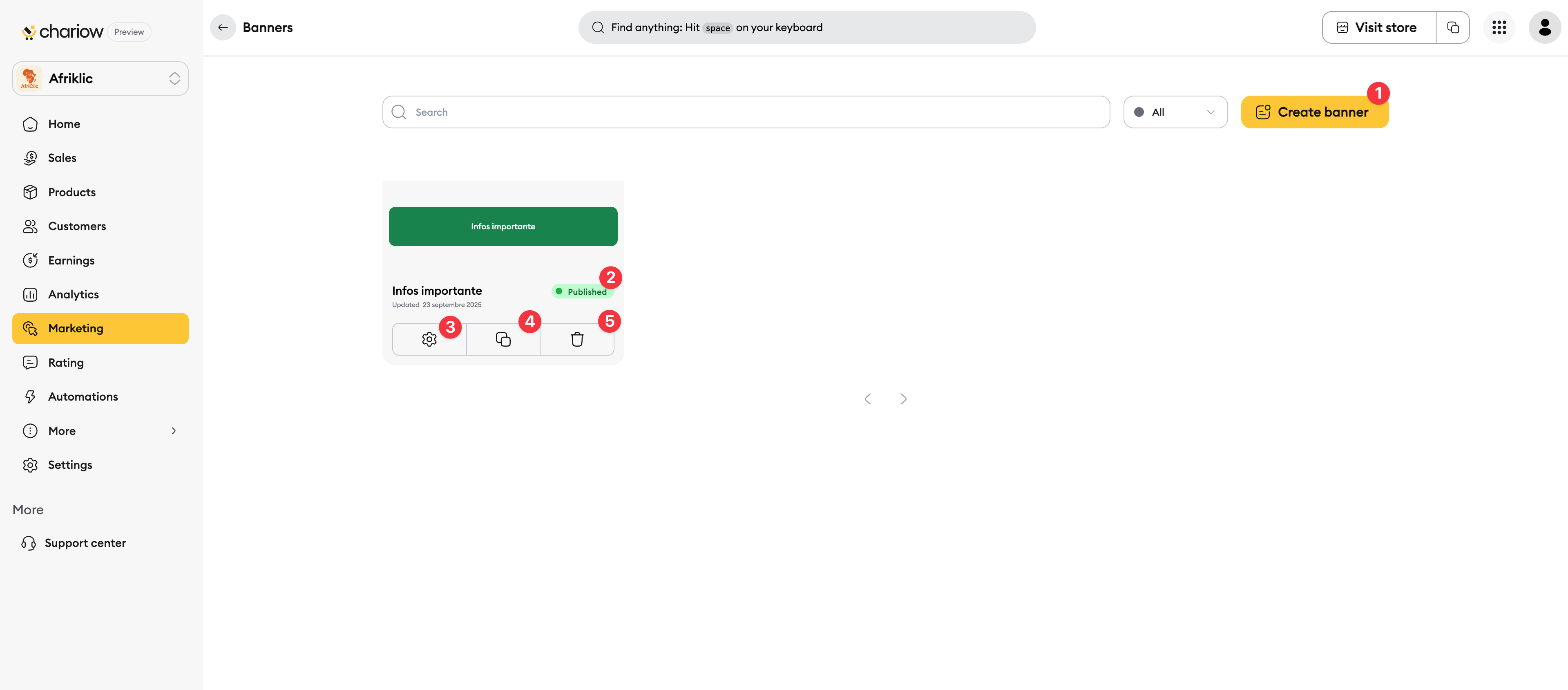Open the Products section
The image size is (1568, 690).
101,193
